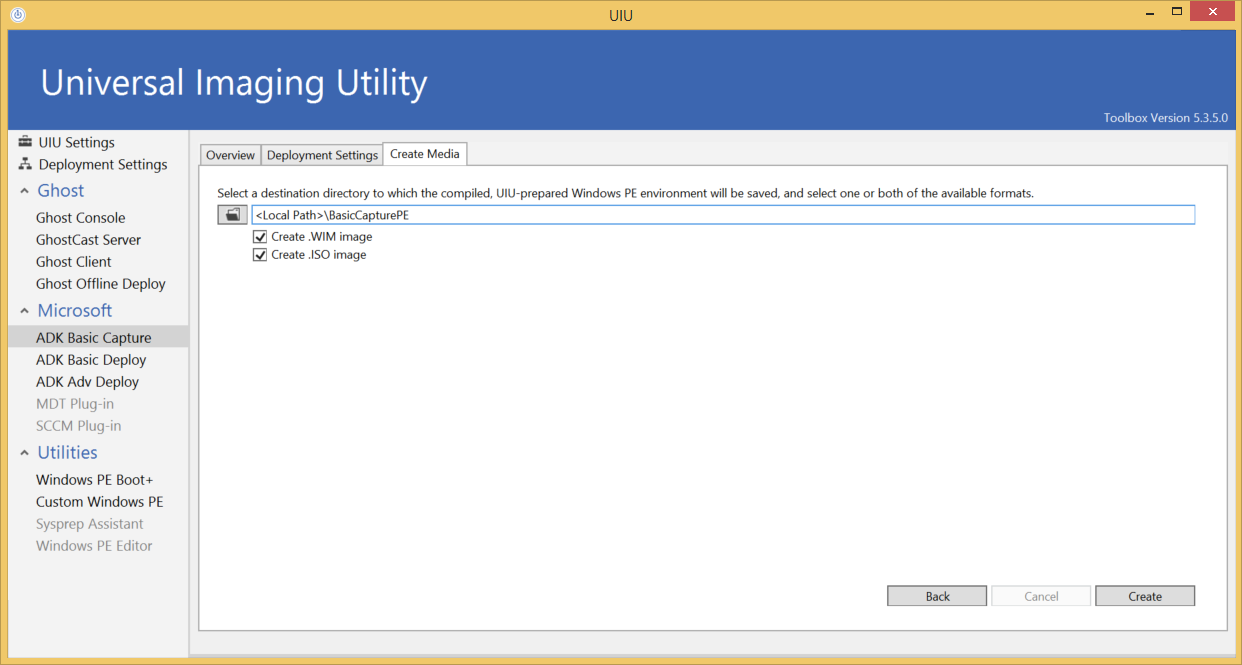The height and width of the screenshot is (665, 1242).
Task: Maximize the UIU window
Action: [x=1177, y=12]
